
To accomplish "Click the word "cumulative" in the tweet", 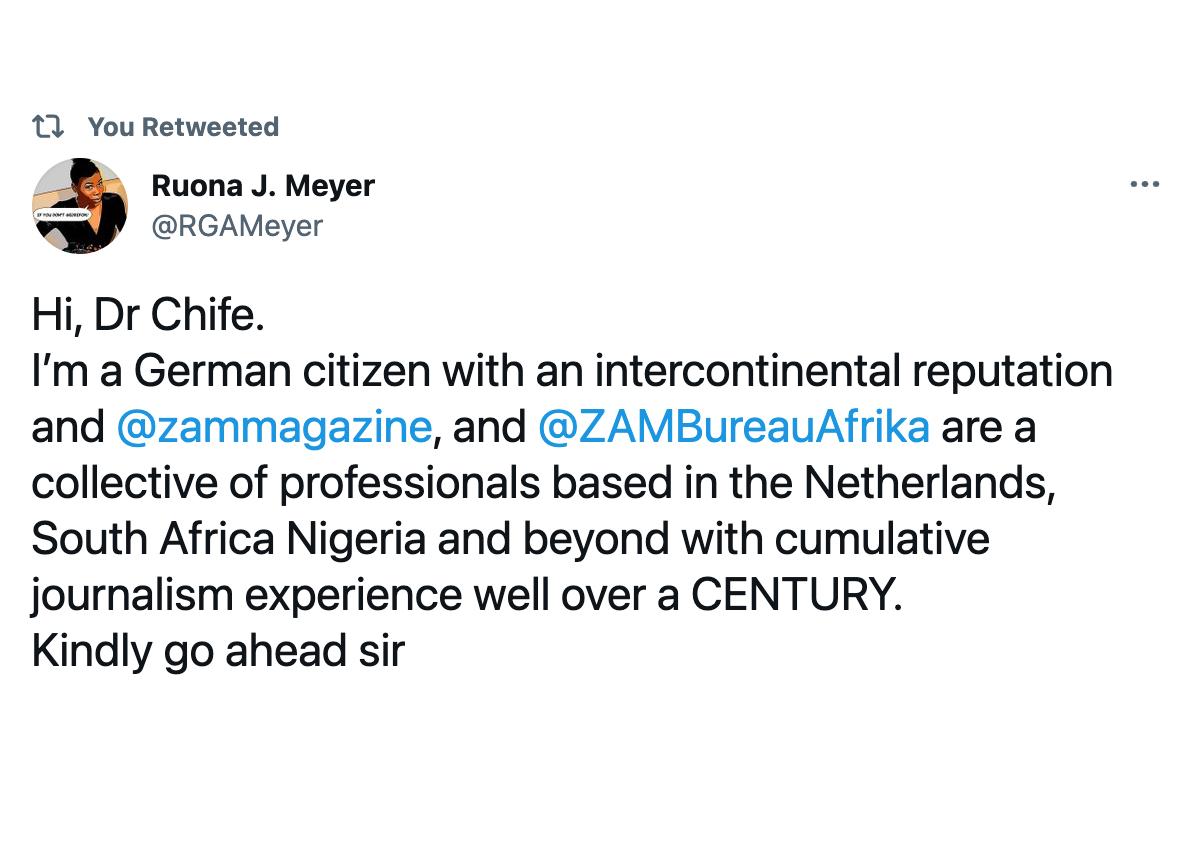I will point(882,539).
